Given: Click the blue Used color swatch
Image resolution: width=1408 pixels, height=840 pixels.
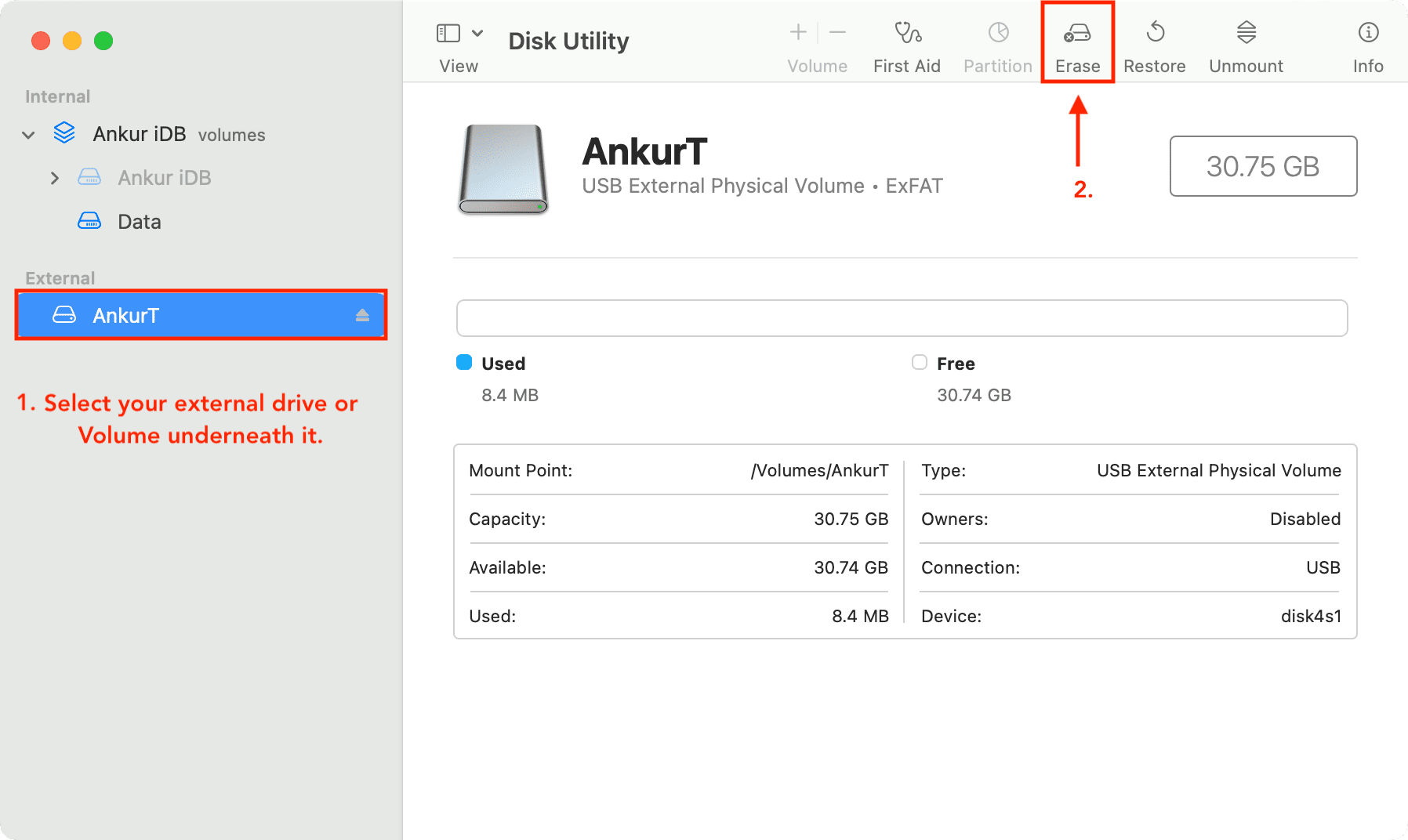Looking at the screenshot, I should (x=464, y=362).
